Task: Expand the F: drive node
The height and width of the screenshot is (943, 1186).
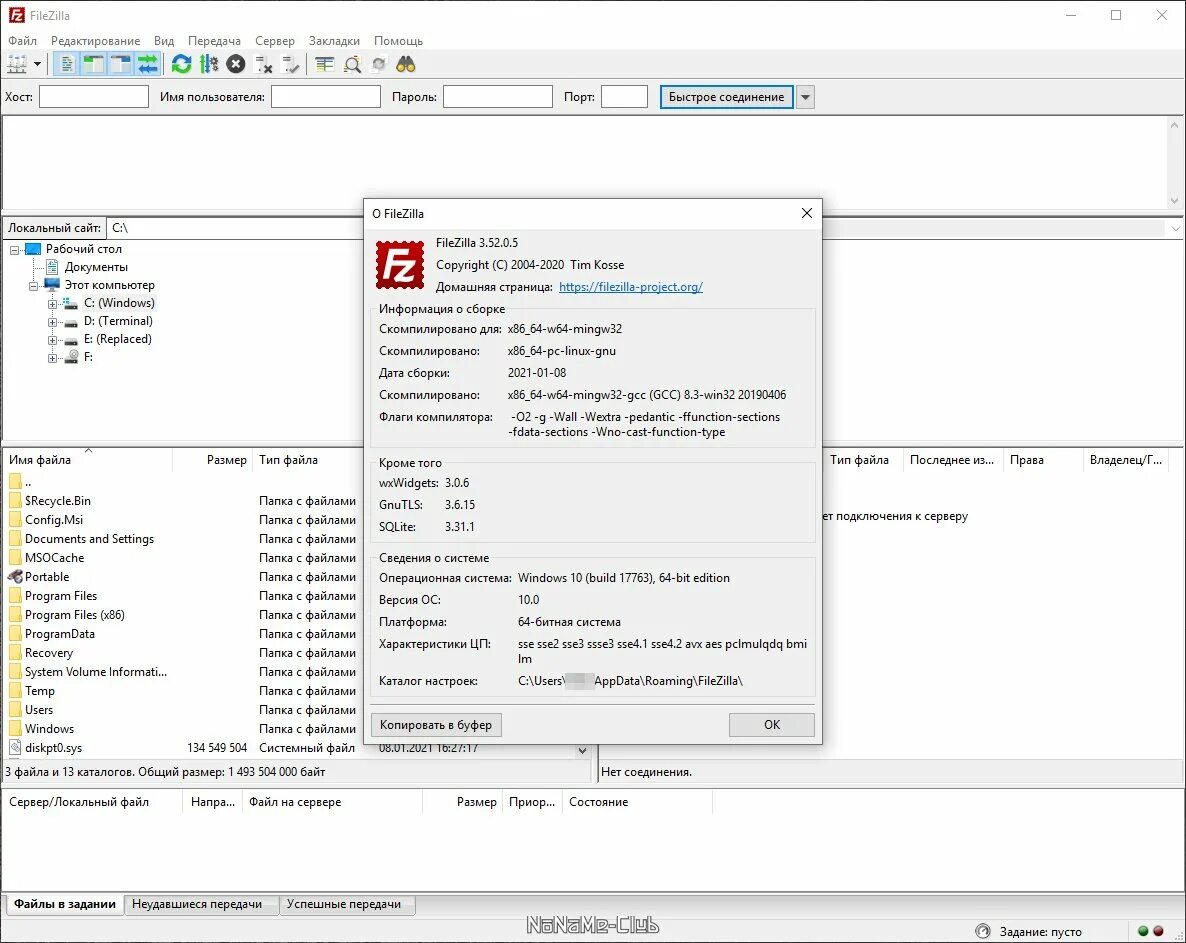Action: 52,358
